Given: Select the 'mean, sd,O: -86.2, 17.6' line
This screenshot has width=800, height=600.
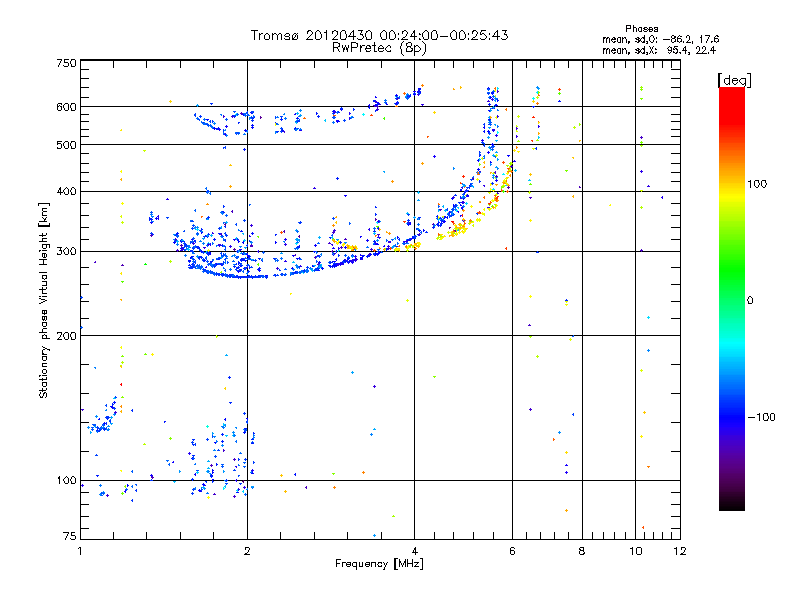Looking at the screenshot, I should coord(661,39).
